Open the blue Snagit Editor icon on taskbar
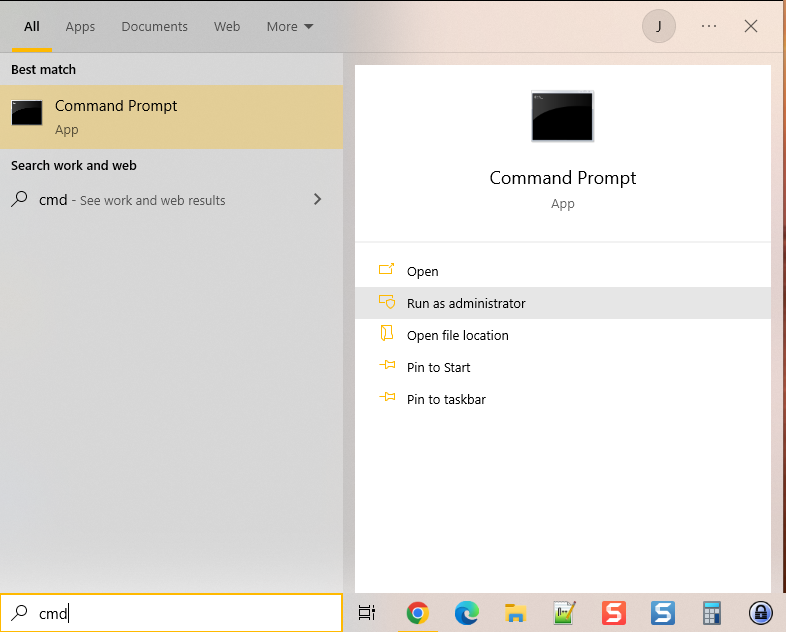 [x=663, y=613]
